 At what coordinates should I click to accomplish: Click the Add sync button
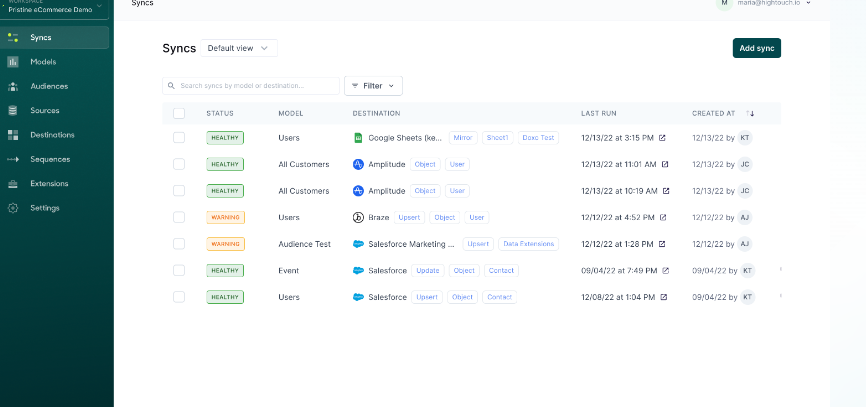pyautogui.click(x=756, y=48)
